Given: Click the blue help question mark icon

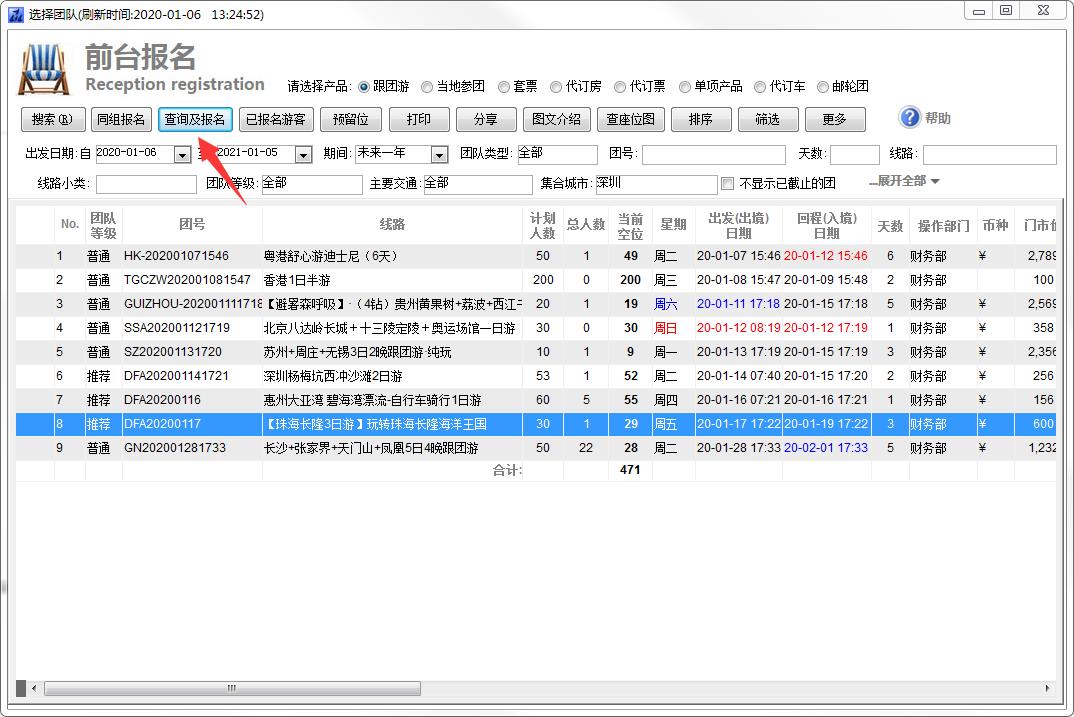Looking at the screenshot, I should tap(909, 118).
